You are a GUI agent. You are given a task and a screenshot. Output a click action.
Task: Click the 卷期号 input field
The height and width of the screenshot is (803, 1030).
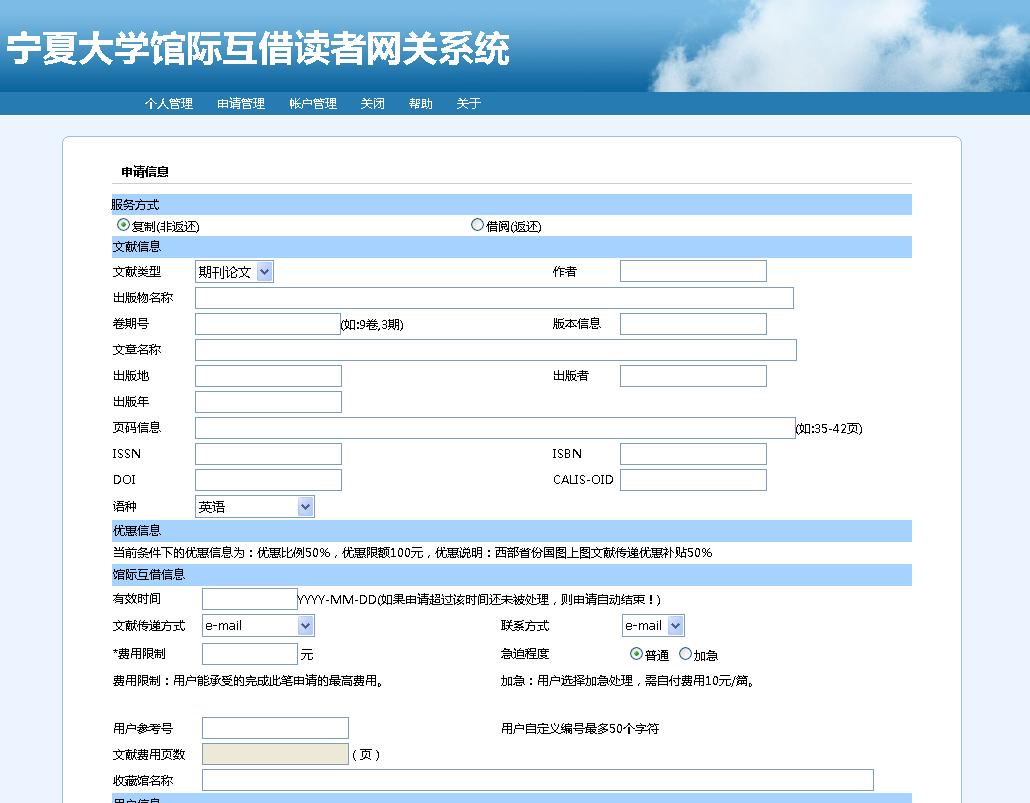point(267,324)
